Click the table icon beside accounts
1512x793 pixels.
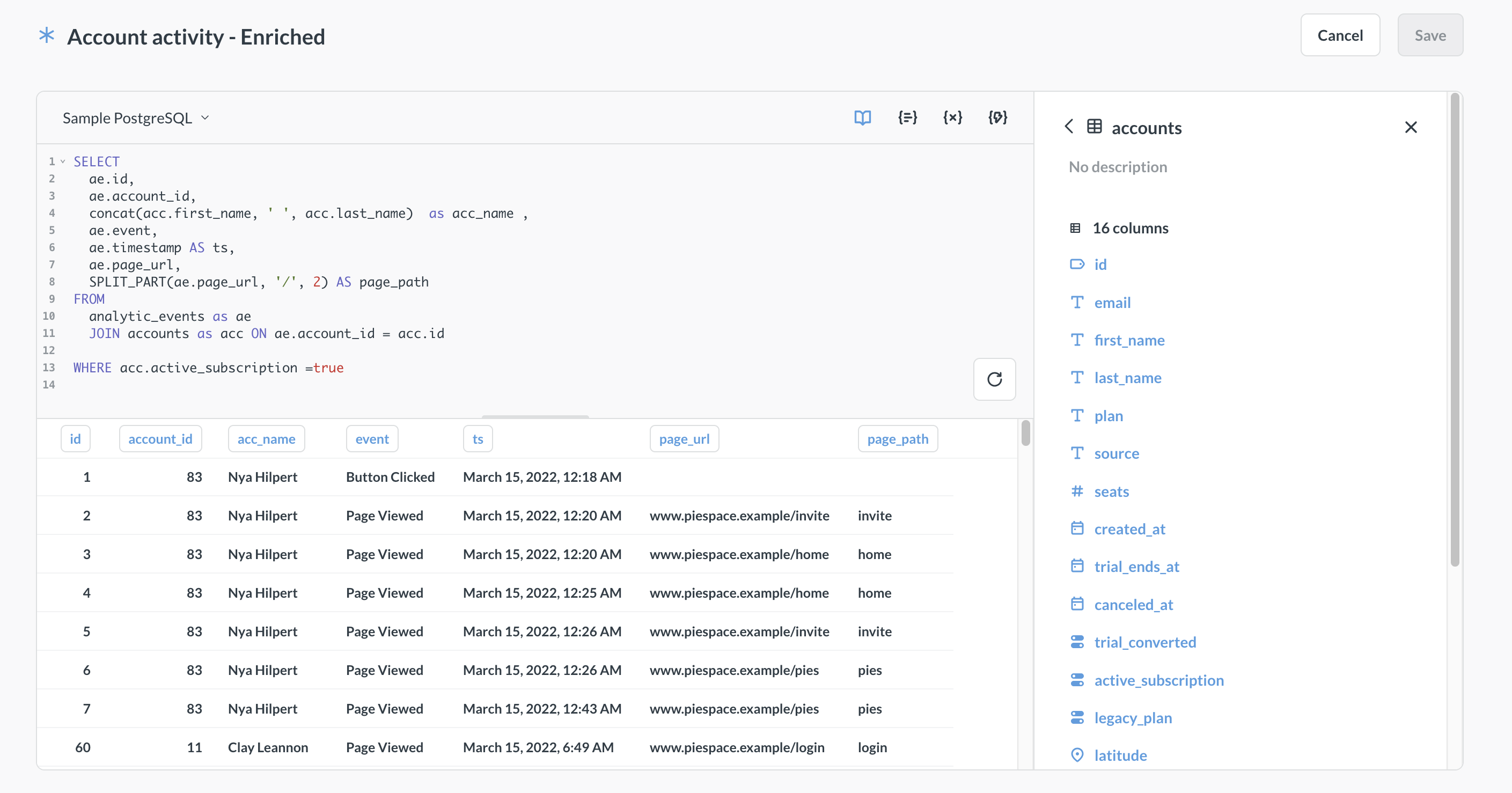pos(1094,126)
